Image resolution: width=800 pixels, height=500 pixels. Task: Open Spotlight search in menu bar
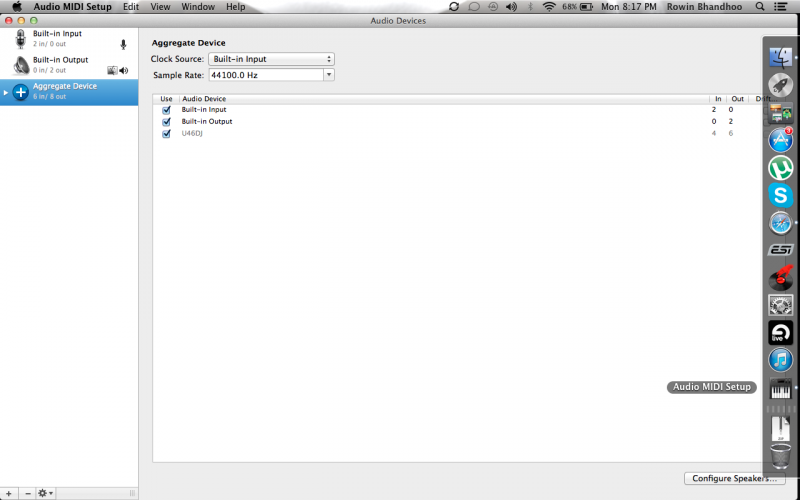point(760,7)
